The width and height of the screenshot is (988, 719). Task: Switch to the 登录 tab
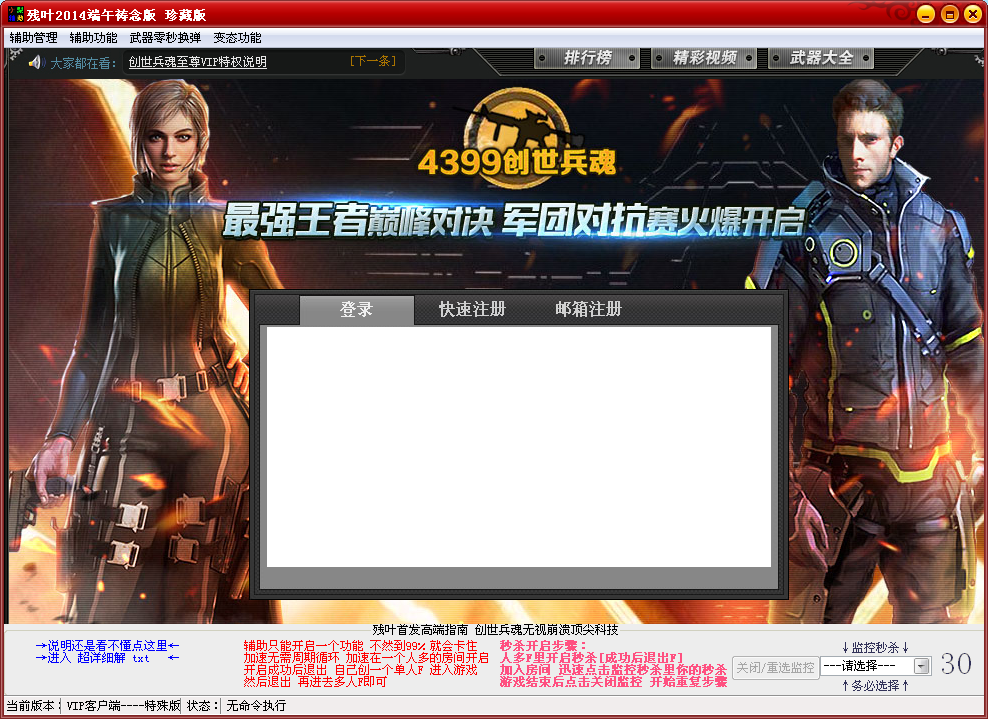tap(357, 309)
